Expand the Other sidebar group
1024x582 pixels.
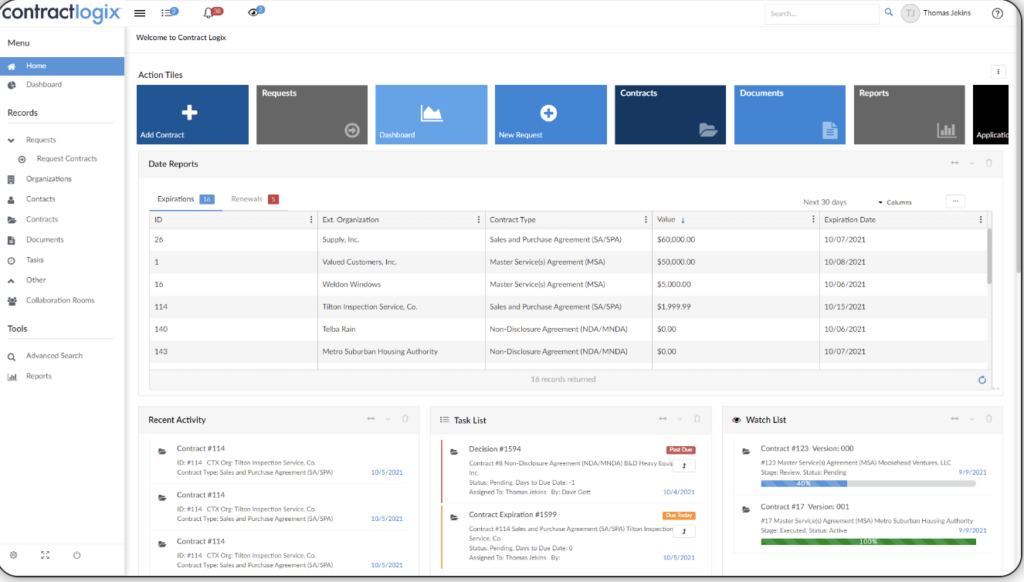(11, 280)
